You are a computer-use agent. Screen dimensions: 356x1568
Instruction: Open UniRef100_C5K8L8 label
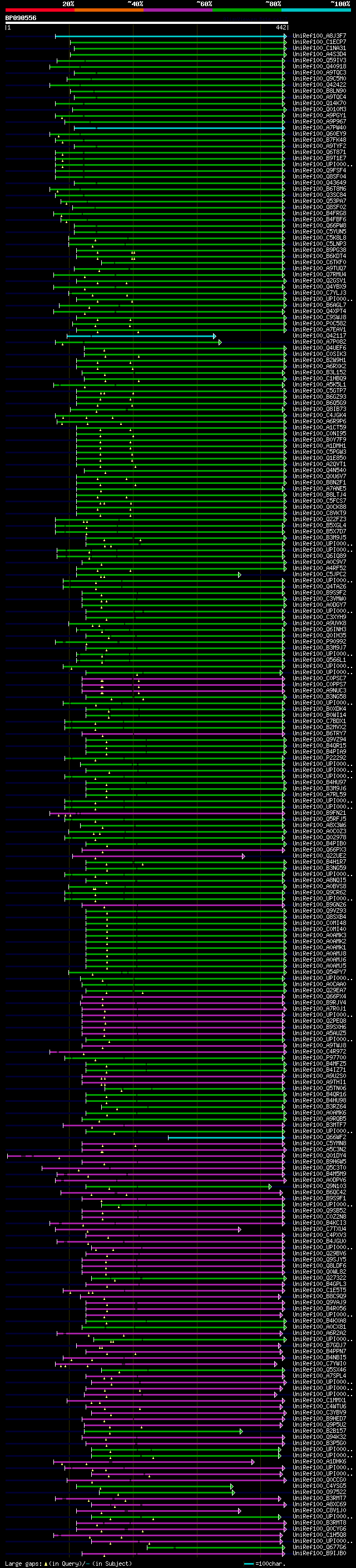pyautogui.click(x=319, y=238)
